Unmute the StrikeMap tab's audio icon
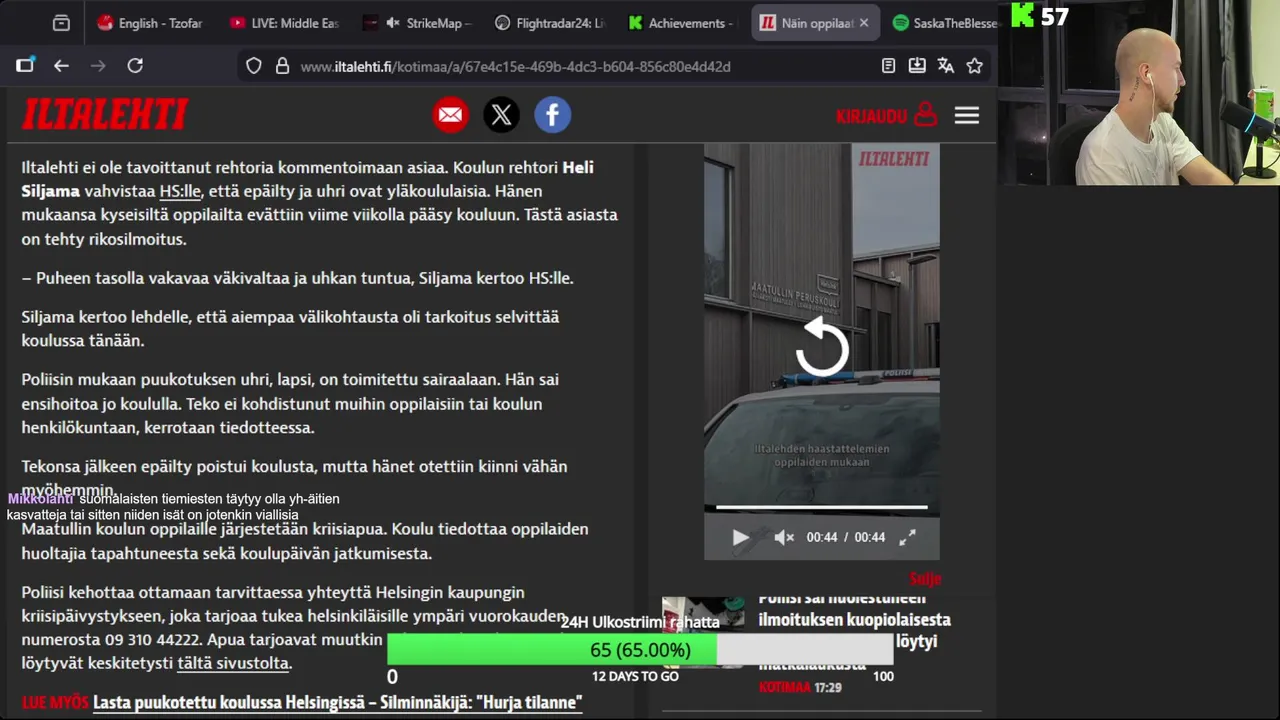The width and height of the screenshot is (1280, 720). click(x=393, y=23)
